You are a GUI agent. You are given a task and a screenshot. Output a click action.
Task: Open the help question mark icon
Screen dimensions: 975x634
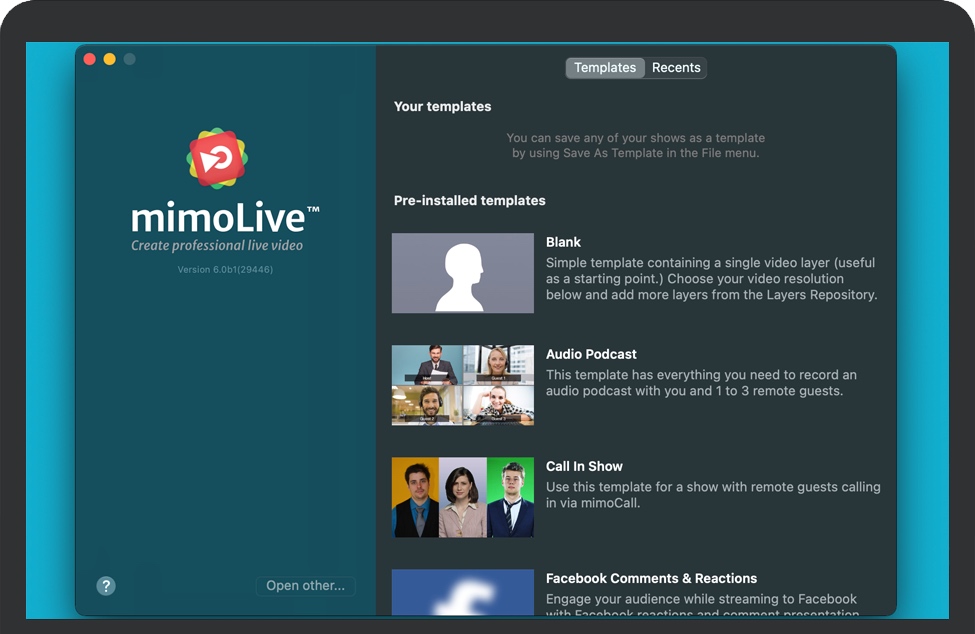106,586
